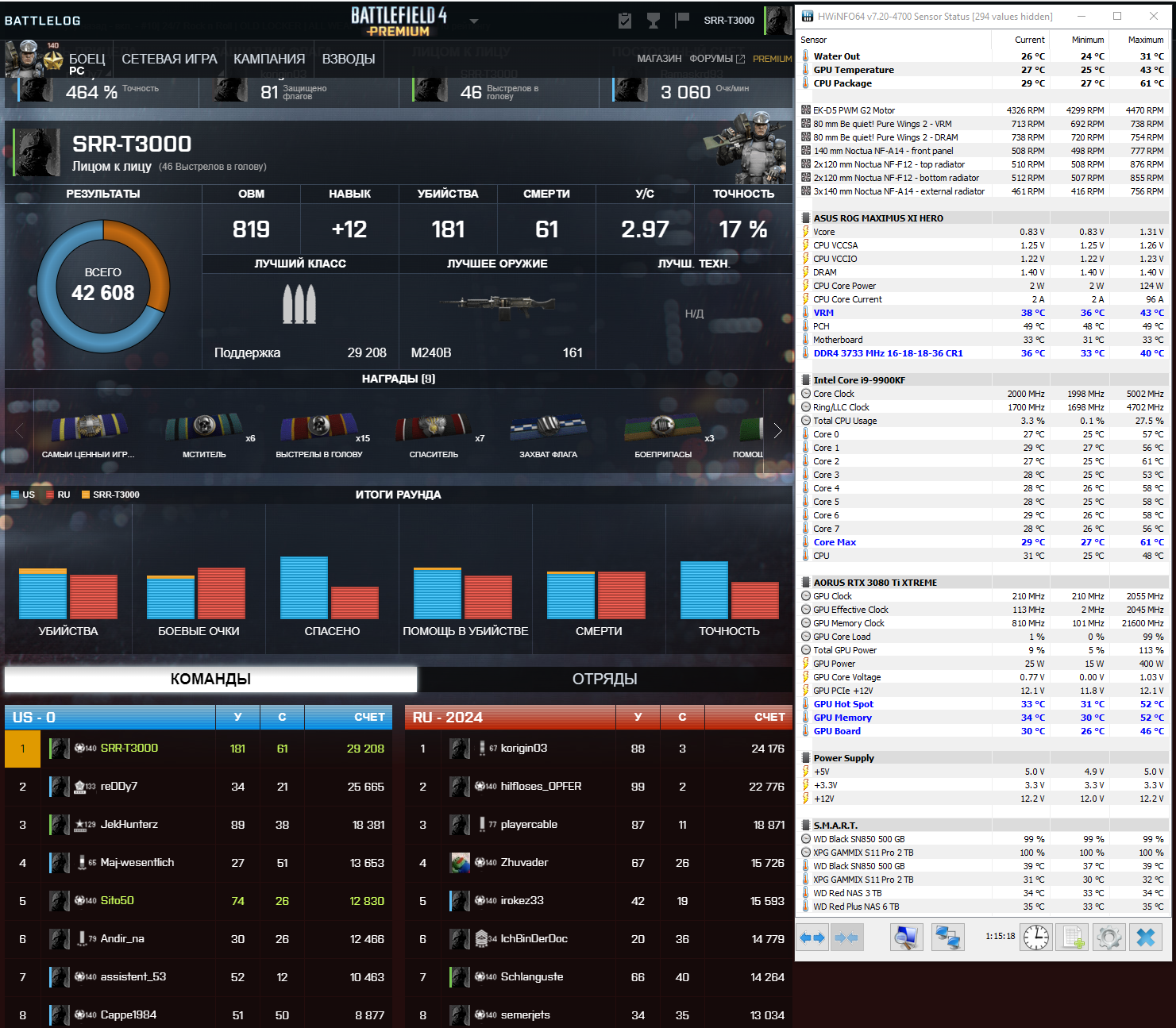Open the ВЗВОДЫ menu item
This screenshot has width=1176, height=1028.
[x=349, y=59]
